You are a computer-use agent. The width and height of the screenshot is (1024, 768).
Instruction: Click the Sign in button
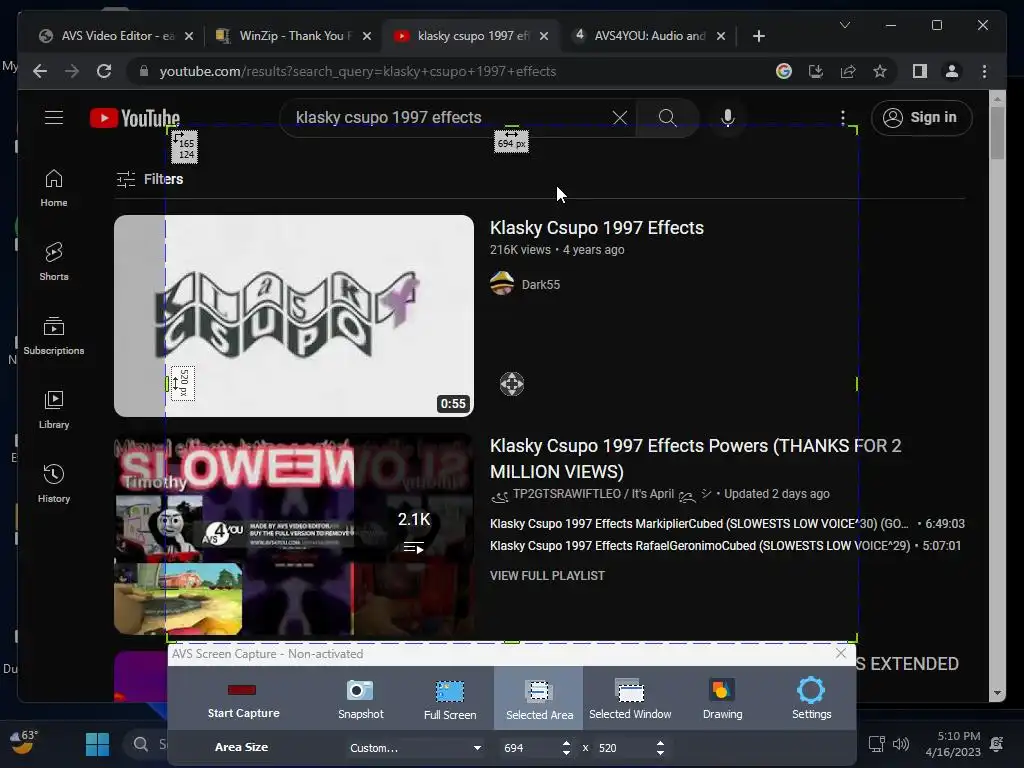coord(921,118)
